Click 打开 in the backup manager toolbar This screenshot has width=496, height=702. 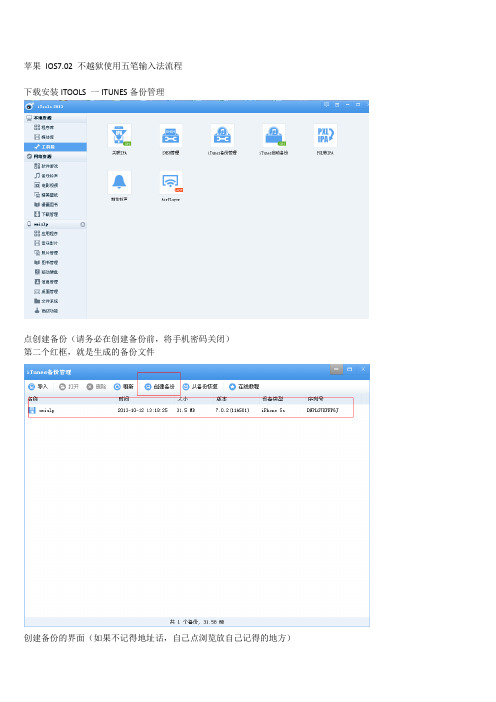[69, 386]
